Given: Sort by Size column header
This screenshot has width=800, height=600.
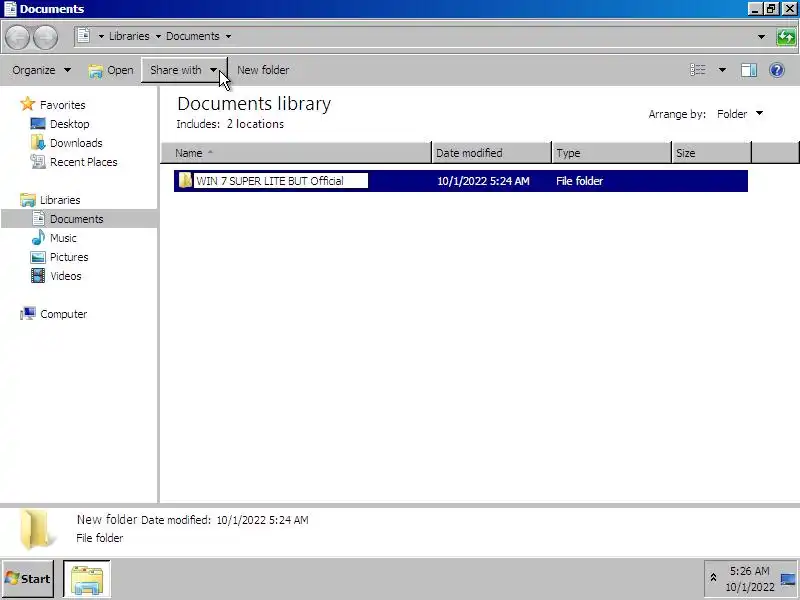Looking at the screenshot, I should (x=711, y=153).
